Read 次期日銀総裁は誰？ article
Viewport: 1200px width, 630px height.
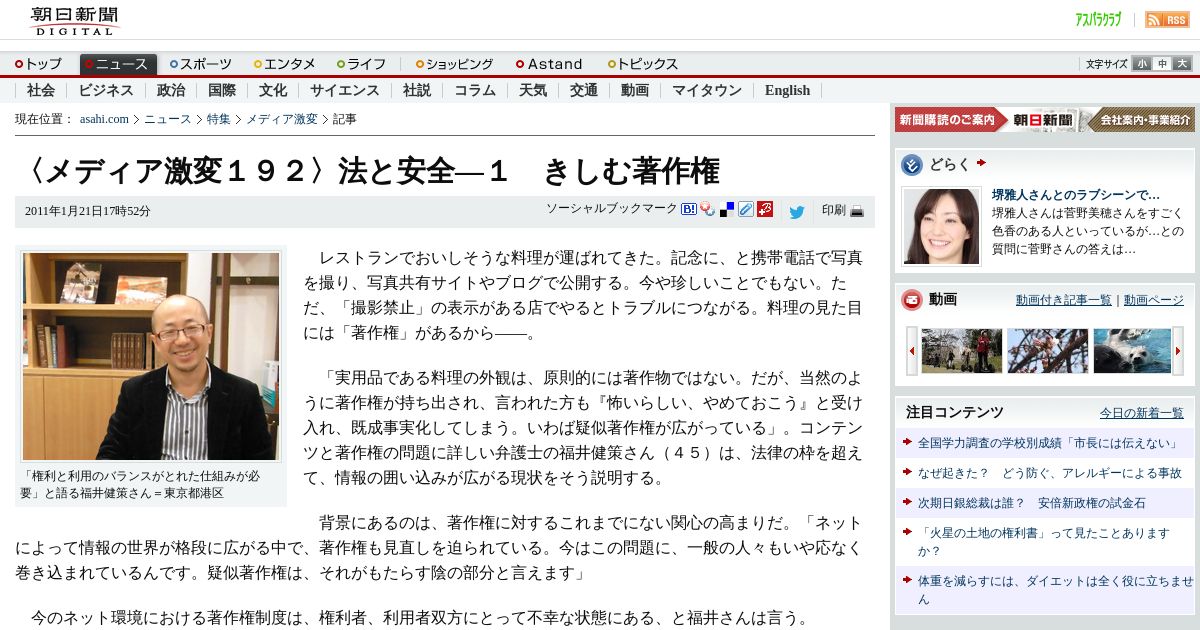[1031, 503]
